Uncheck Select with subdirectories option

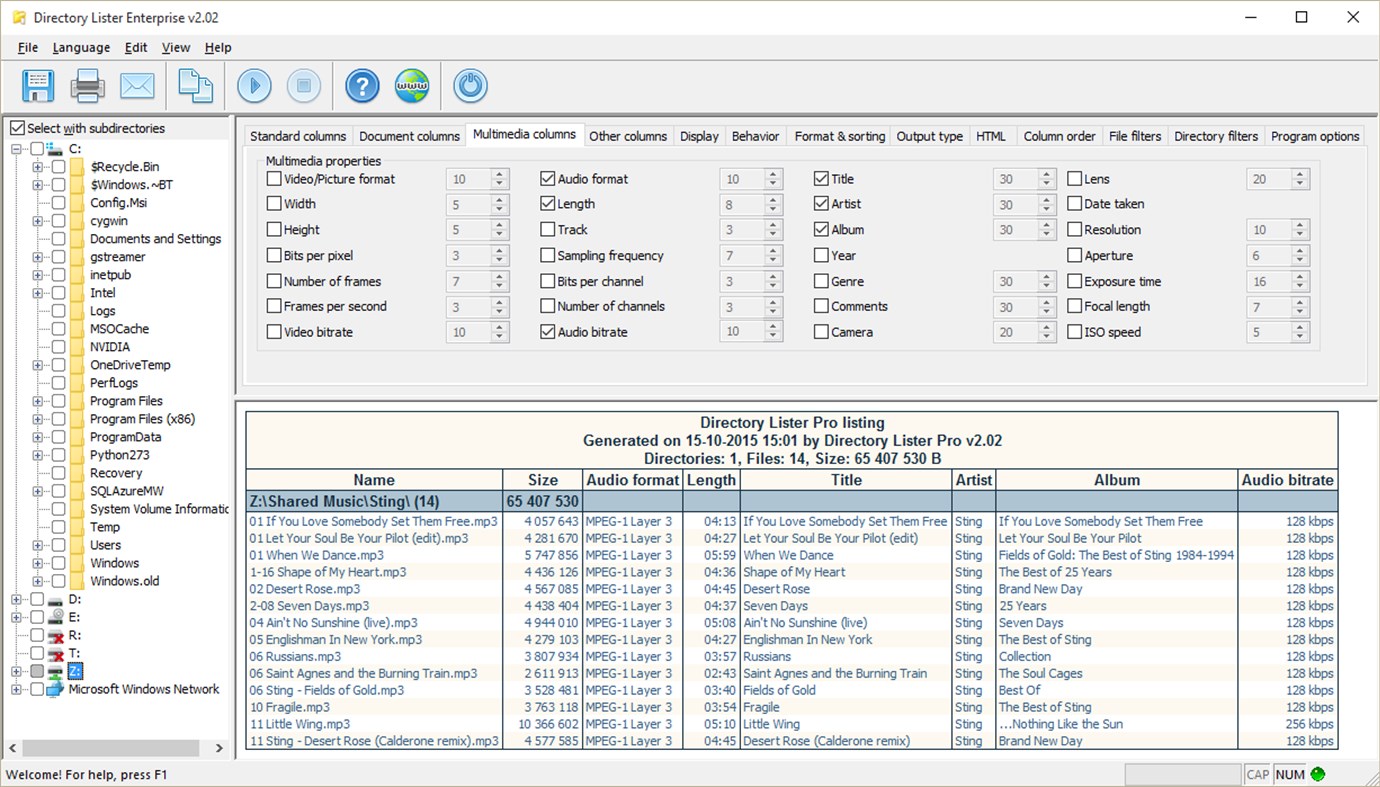(16, 127)
